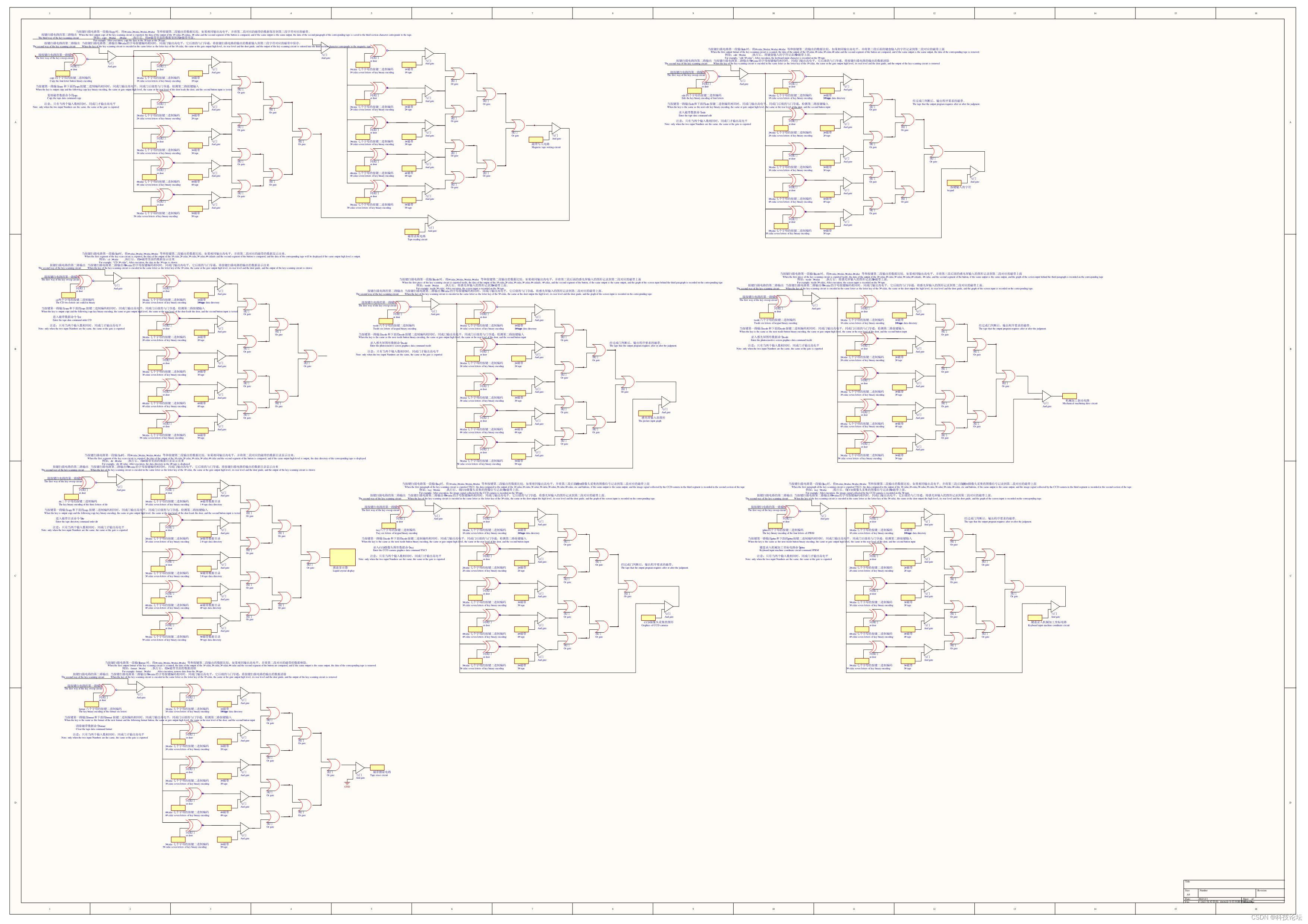Select the Mechanical machining drive circuit box
Screen dimensions: 1308x924
click(1069, 396)
